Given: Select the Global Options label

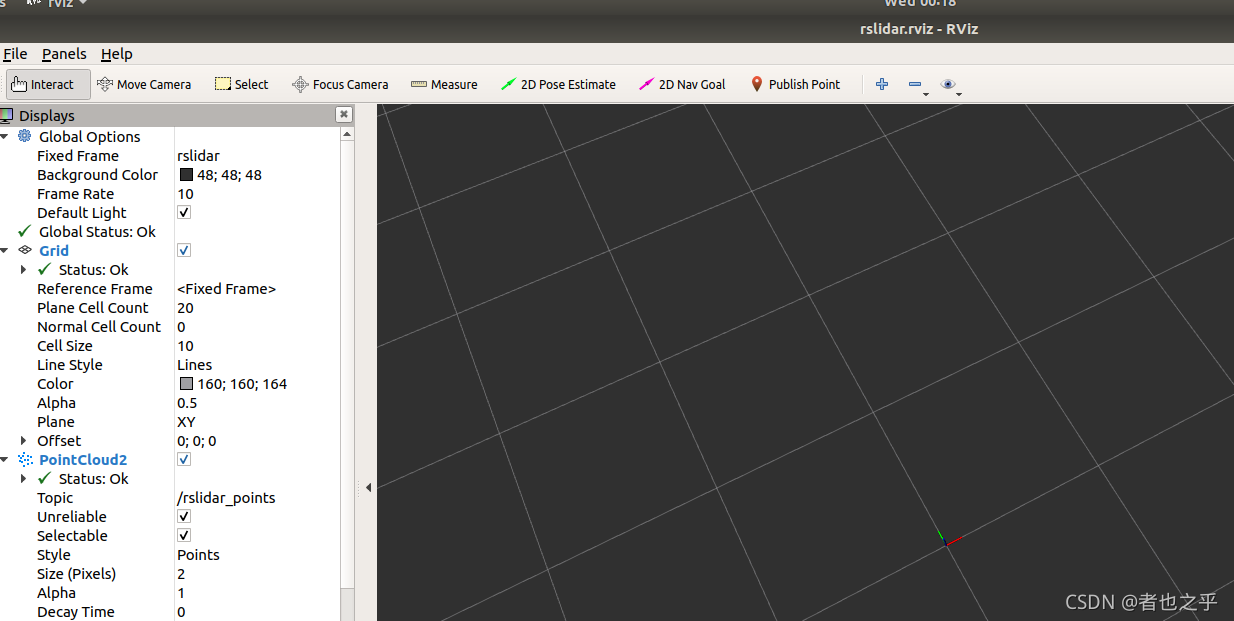Looking at the screenshot, I should coord(90,136).
